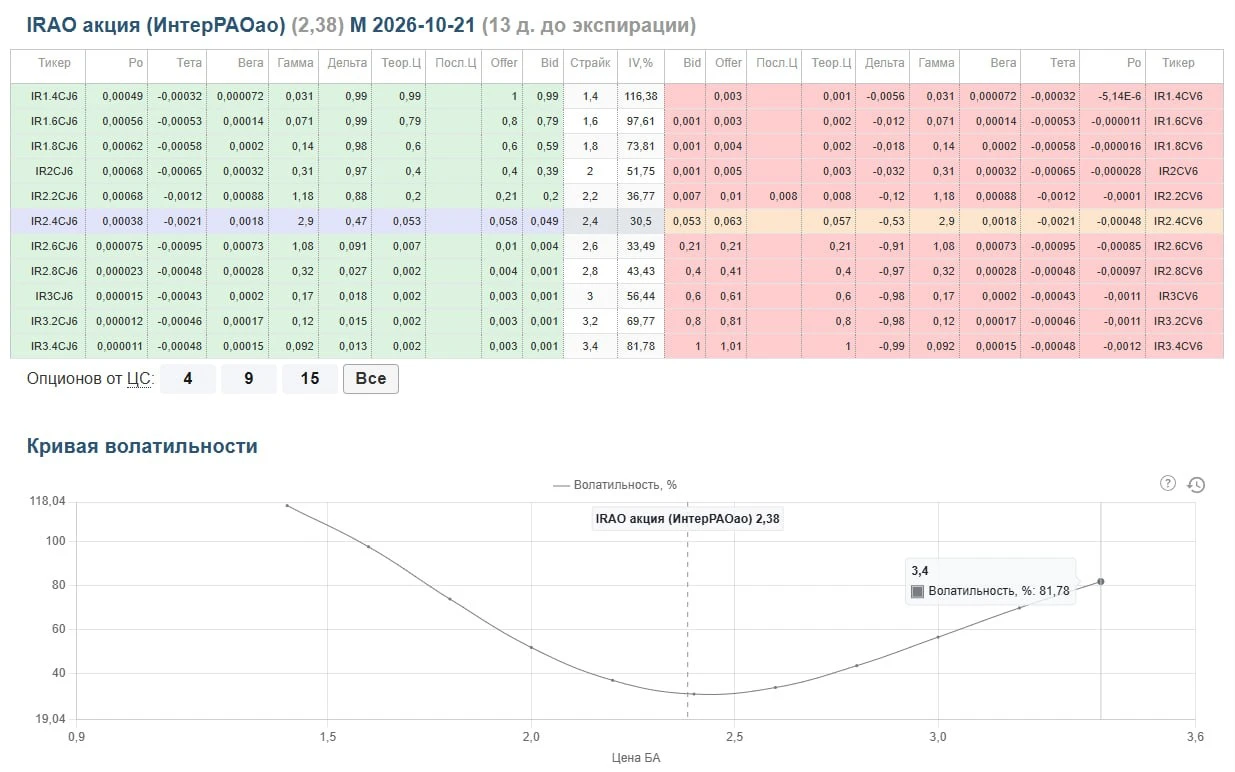Select the Все button to show all options
This screenshot has height=772, width=1235.
371,379
